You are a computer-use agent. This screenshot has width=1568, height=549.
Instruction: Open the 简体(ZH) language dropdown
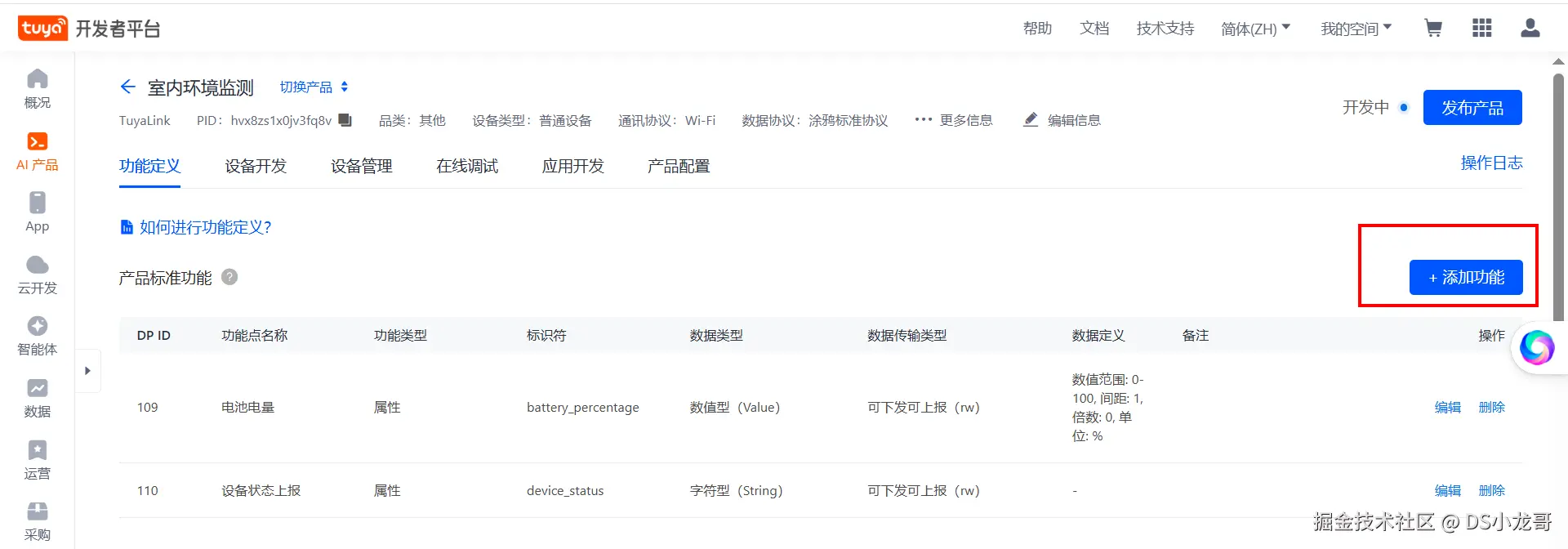[x=1256, y=29]
